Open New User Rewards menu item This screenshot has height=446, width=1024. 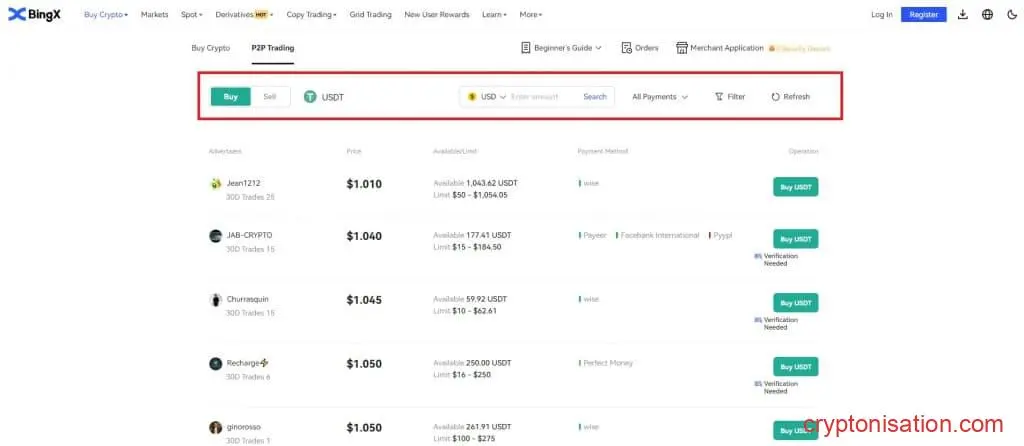click(x=437, y=14)
